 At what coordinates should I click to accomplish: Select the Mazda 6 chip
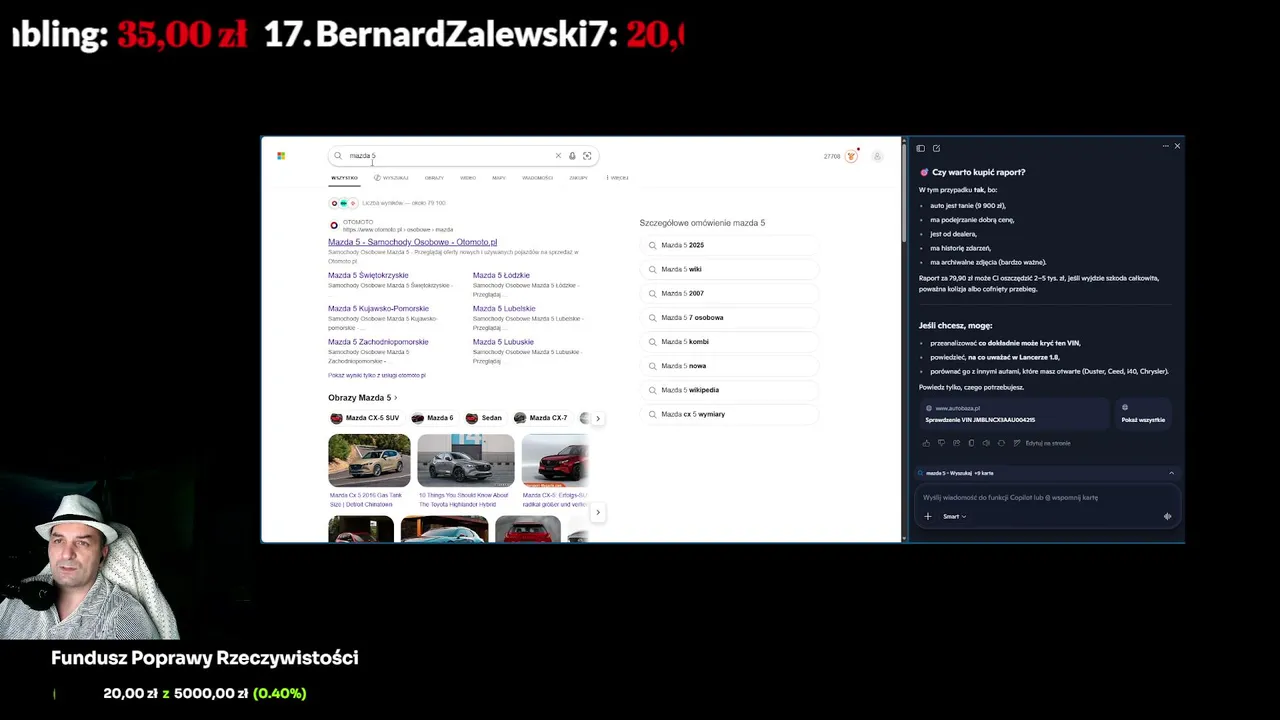[433, 418]
